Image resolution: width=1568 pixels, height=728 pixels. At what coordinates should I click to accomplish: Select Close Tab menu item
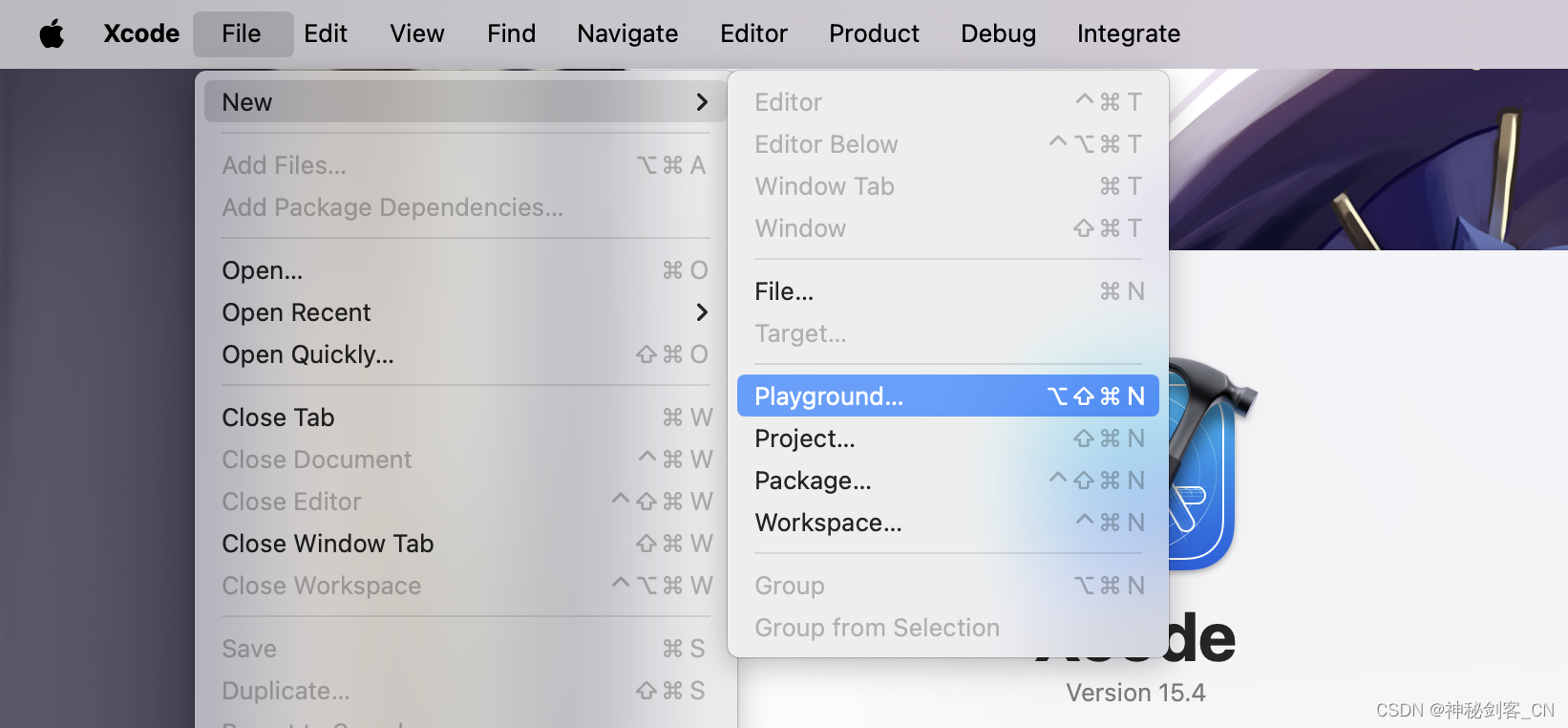tap(466, 418)
